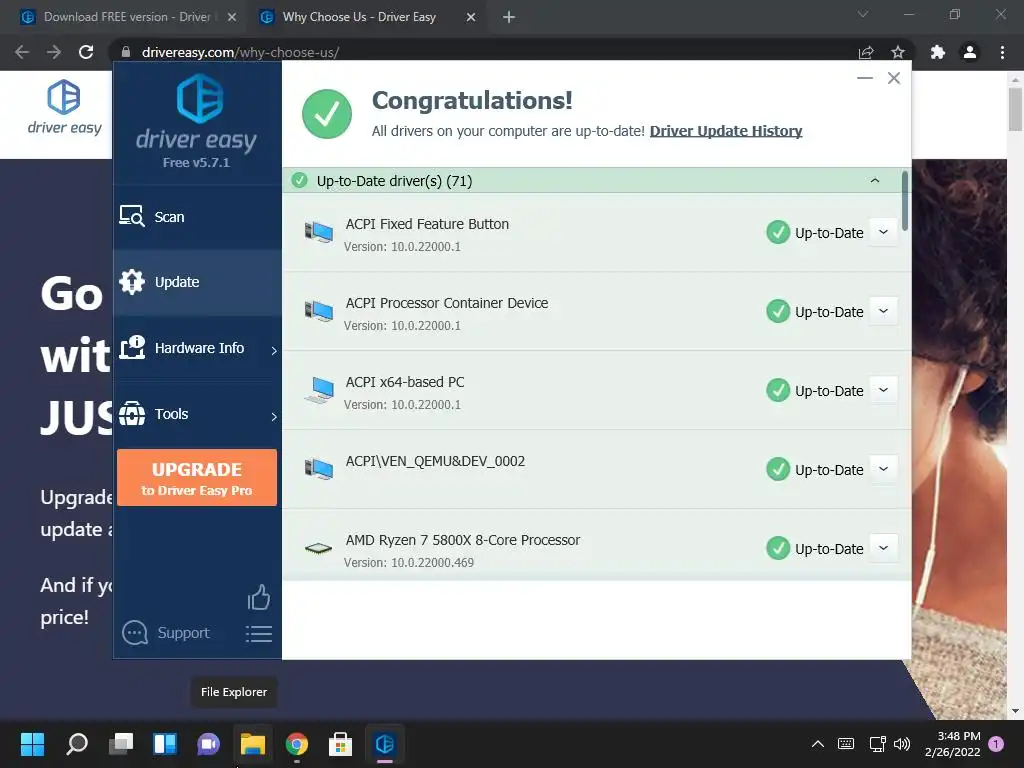Open taskbar Search
The image size is (1024, 768).
pyautogui.click(x=77, y=744)
